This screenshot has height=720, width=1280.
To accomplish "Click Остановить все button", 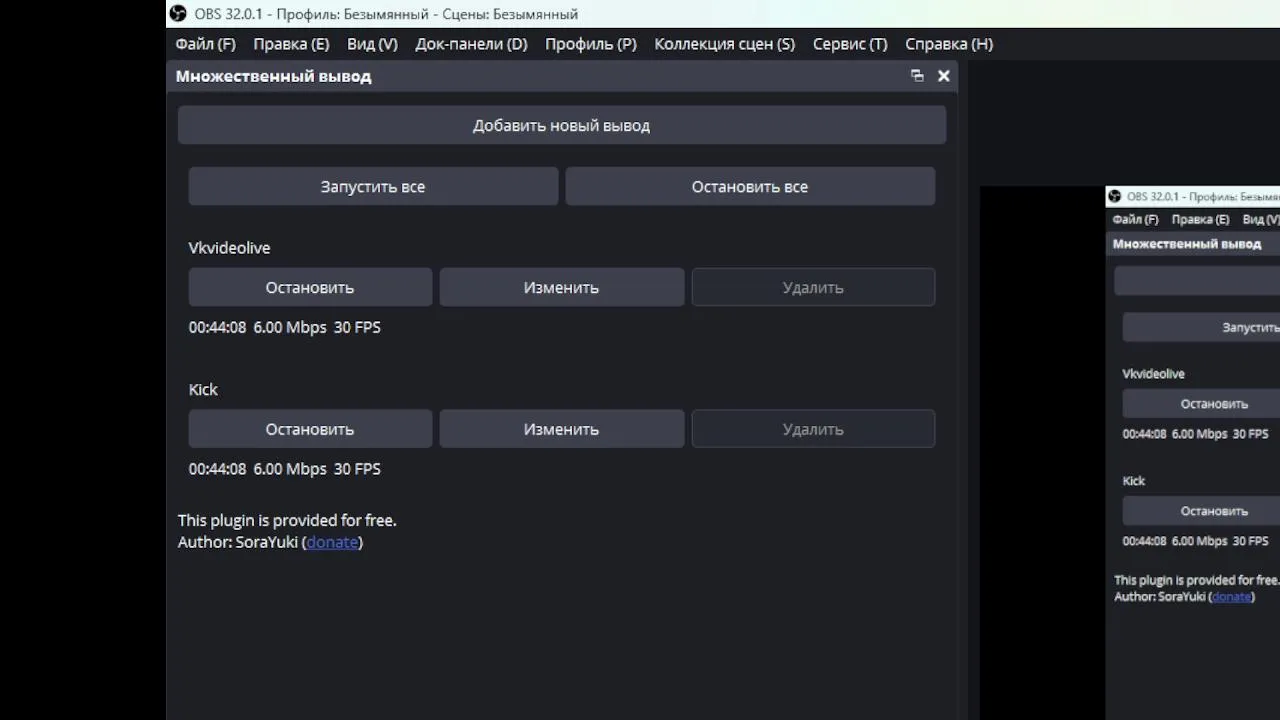I will point(750,187).
